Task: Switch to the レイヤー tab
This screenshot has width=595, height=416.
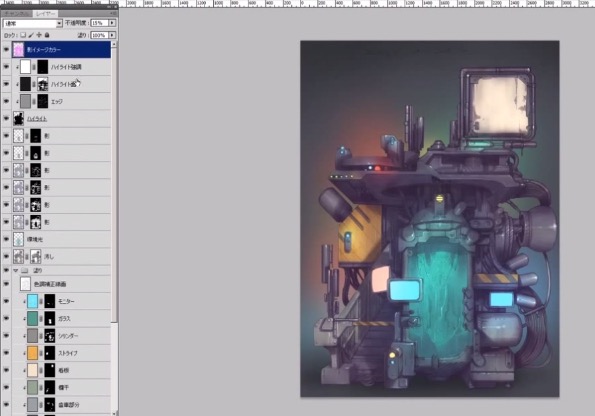Action: coord(46,13)
